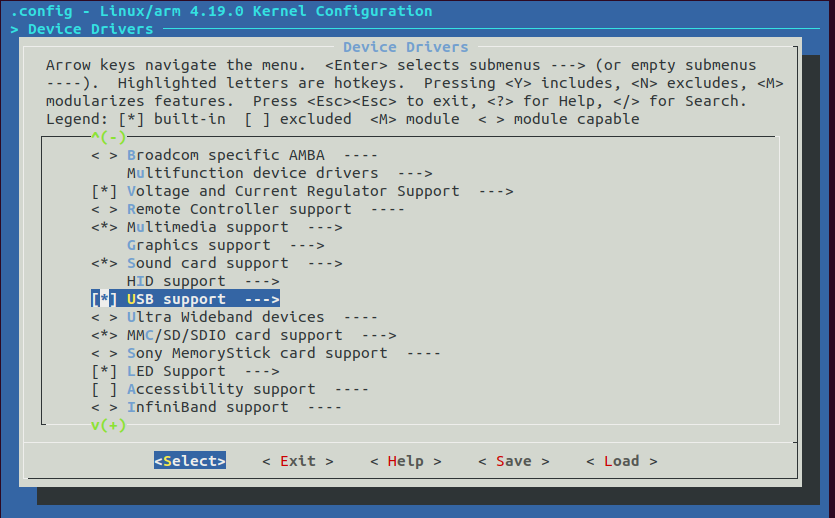Click InfiniBand support label
This screenshot has height=518, width=835.
[208, 408]
